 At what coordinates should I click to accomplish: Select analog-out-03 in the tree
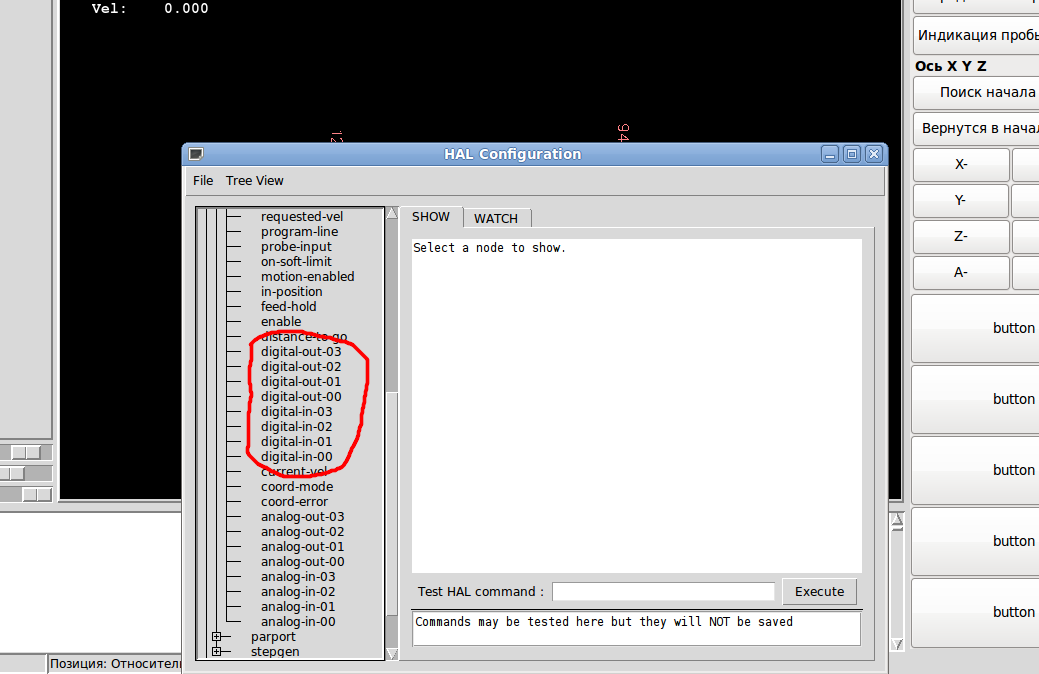(x=302, y=516)
